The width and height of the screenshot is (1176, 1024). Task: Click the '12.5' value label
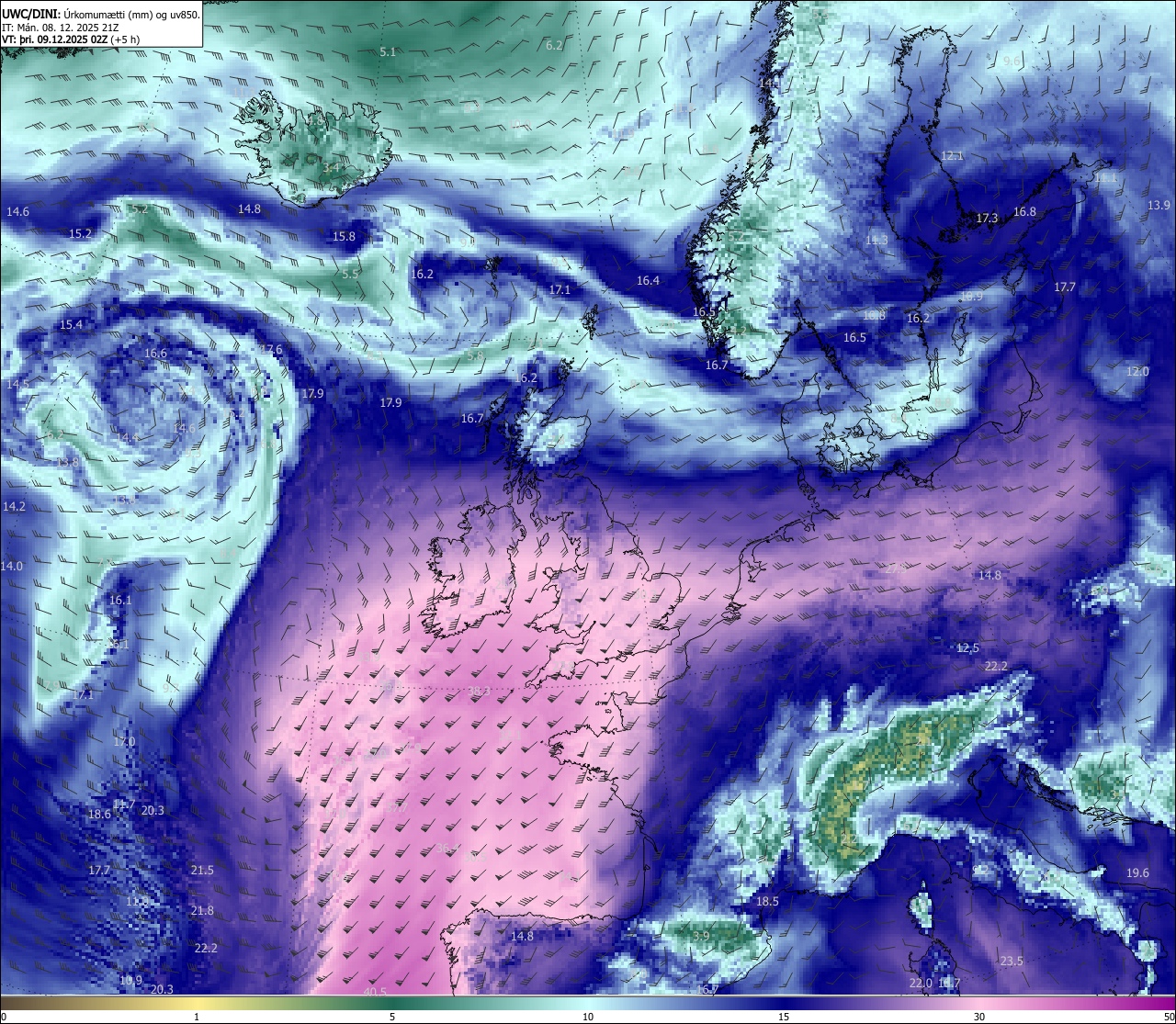(x=968, y=648)
